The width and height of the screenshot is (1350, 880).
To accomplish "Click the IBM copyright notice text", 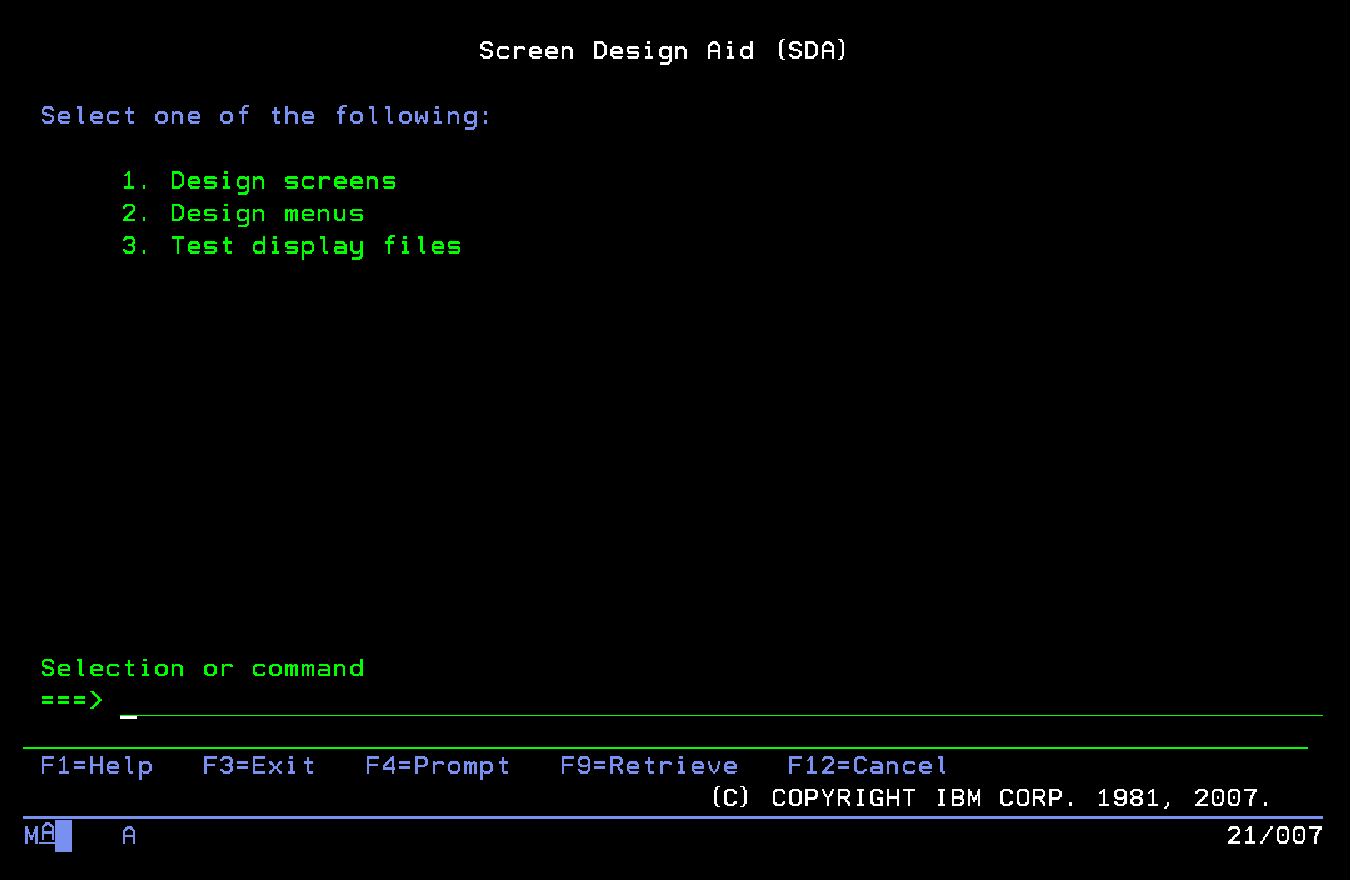I will [x=995, y=797].
